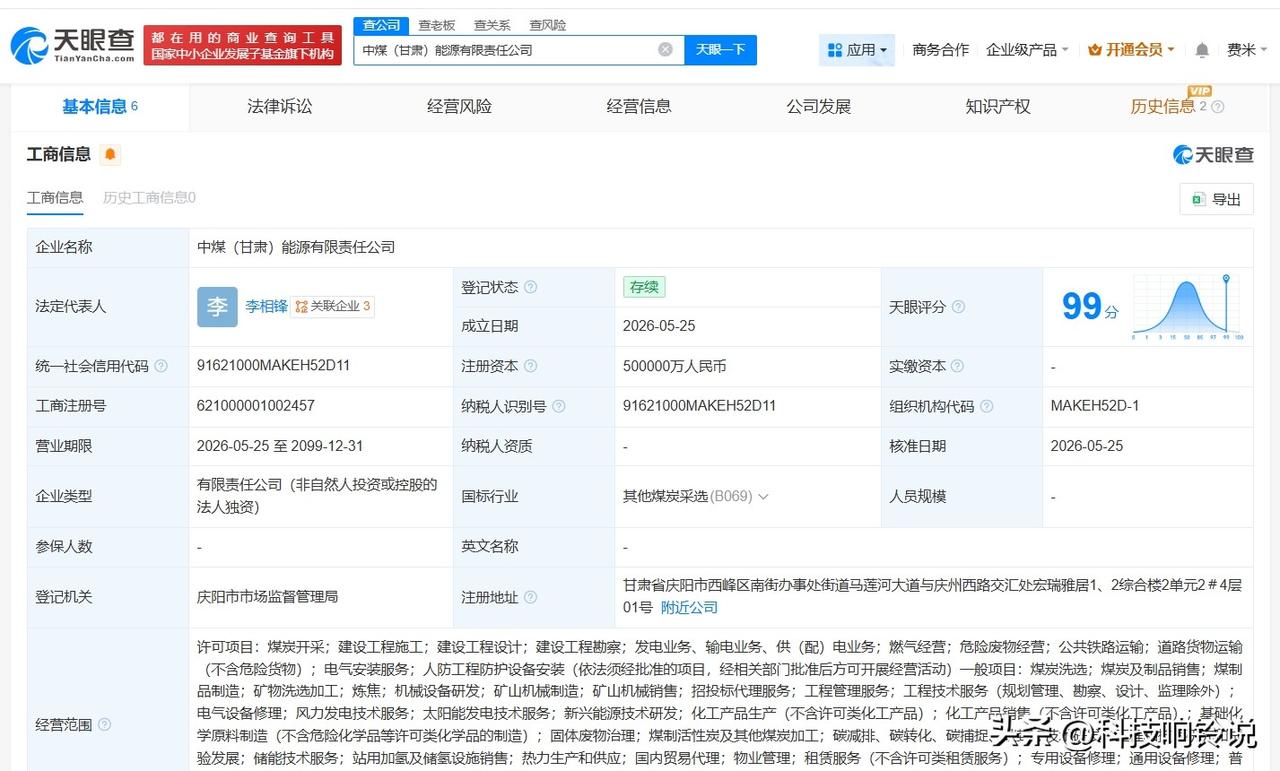Open the 应用 dropdown menu

point(857,50)
